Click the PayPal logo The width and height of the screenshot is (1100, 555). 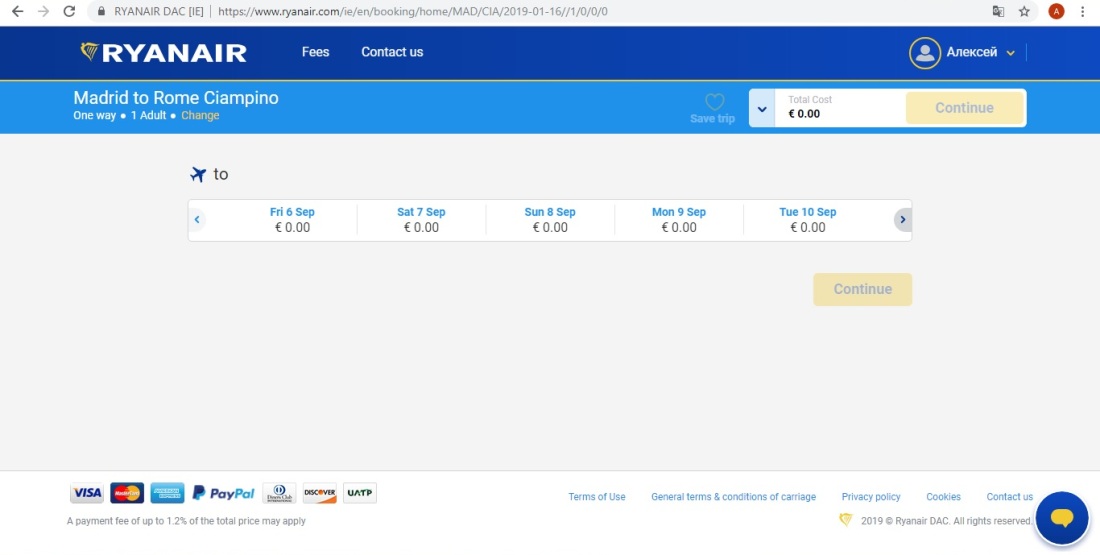tap(224, 493)
